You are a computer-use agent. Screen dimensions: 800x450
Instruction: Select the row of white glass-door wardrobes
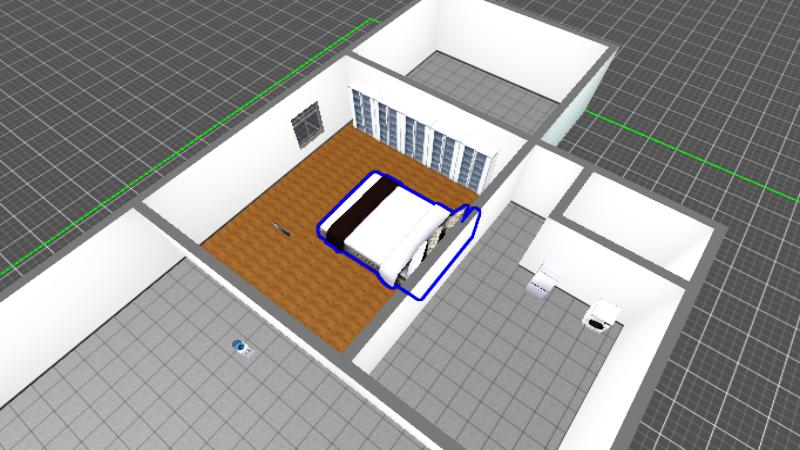(x=425, y=138)
